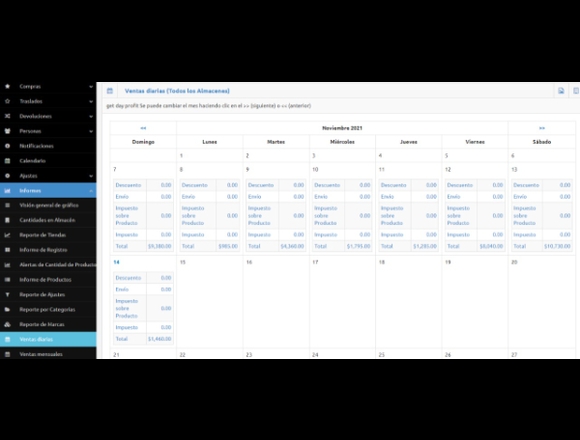This screenshot has width=580, height=440.
Task: Click the Informe de Registro icon
Action: coord(7,250)
